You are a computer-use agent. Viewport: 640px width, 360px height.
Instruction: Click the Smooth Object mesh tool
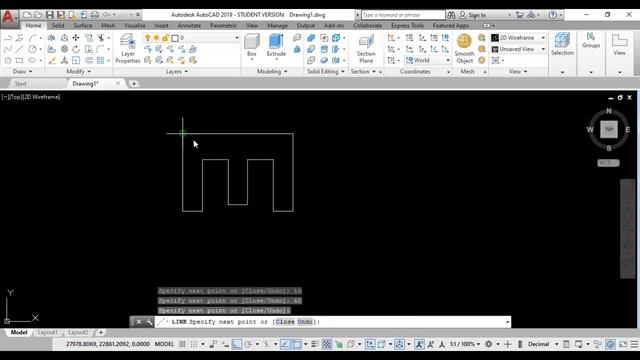pos(464,49)
